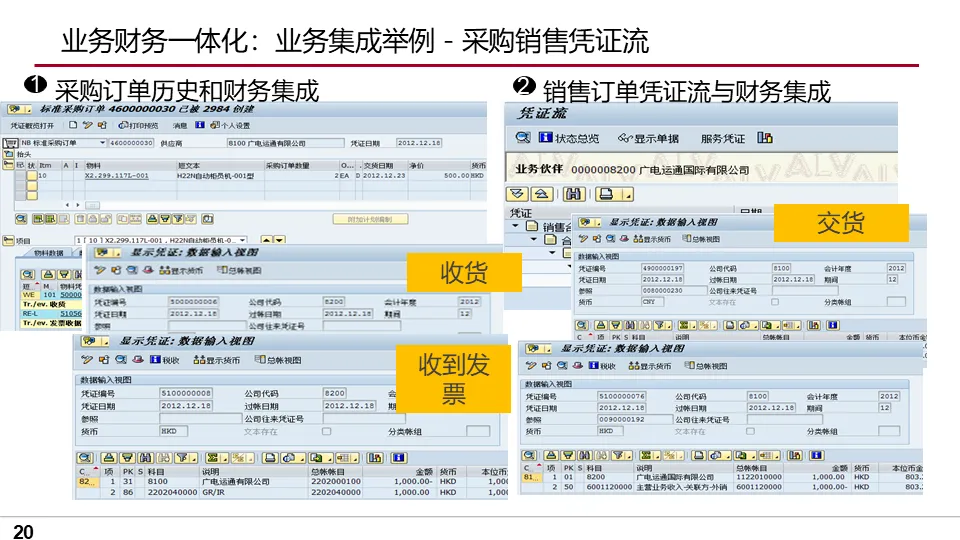Click expand all nodes icon under 业务伙伴
The width and height of the screenshot is (960, 540).
tap(517, 194)
